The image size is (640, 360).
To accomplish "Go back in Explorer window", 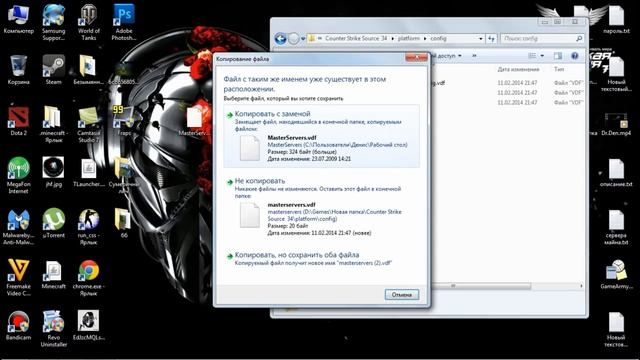I will (280, 39).
